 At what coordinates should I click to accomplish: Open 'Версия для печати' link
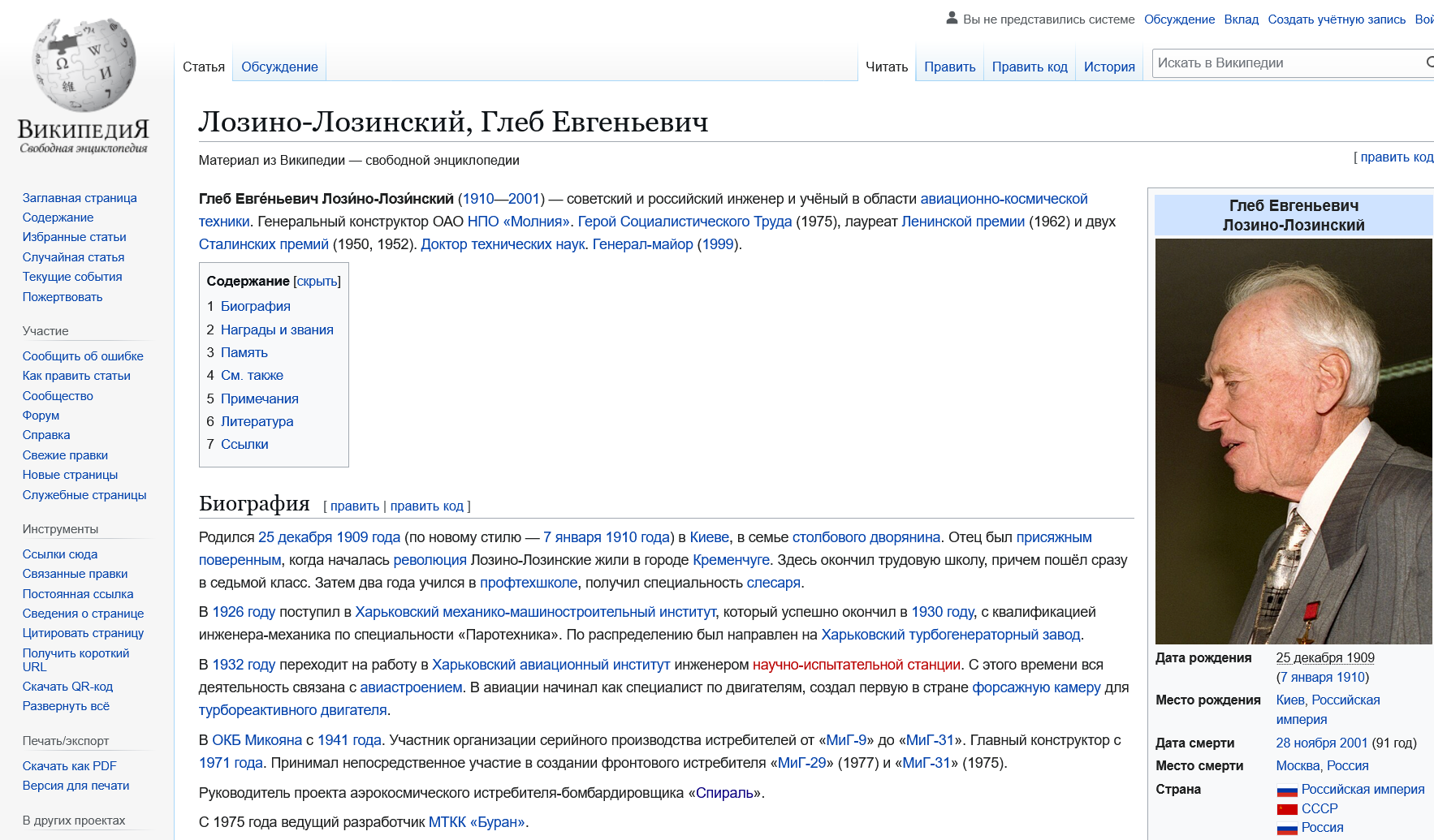point(76,786)
